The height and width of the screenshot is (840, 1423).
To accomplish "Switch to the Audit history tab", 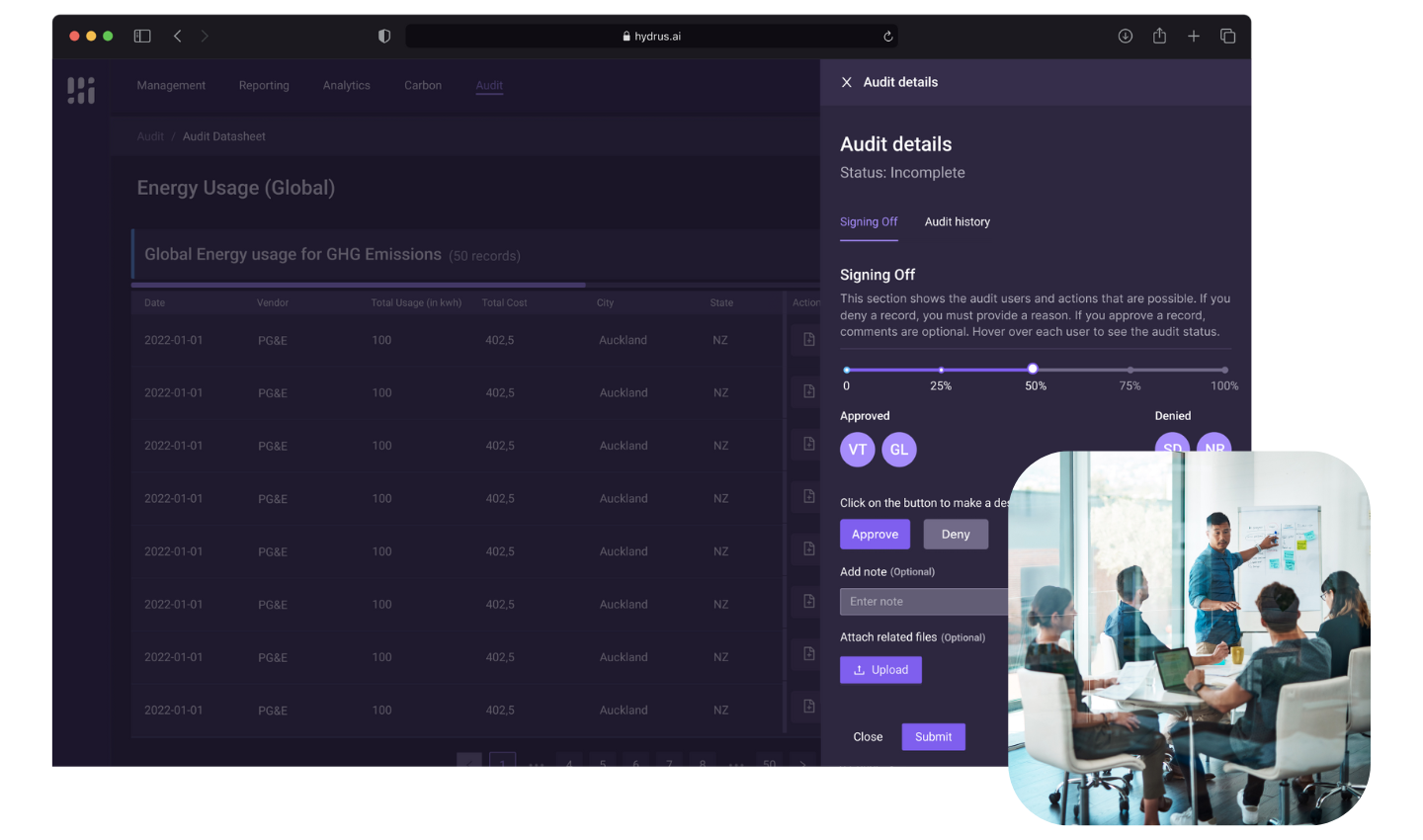I will pyautogui.click(x=957, y=221).
